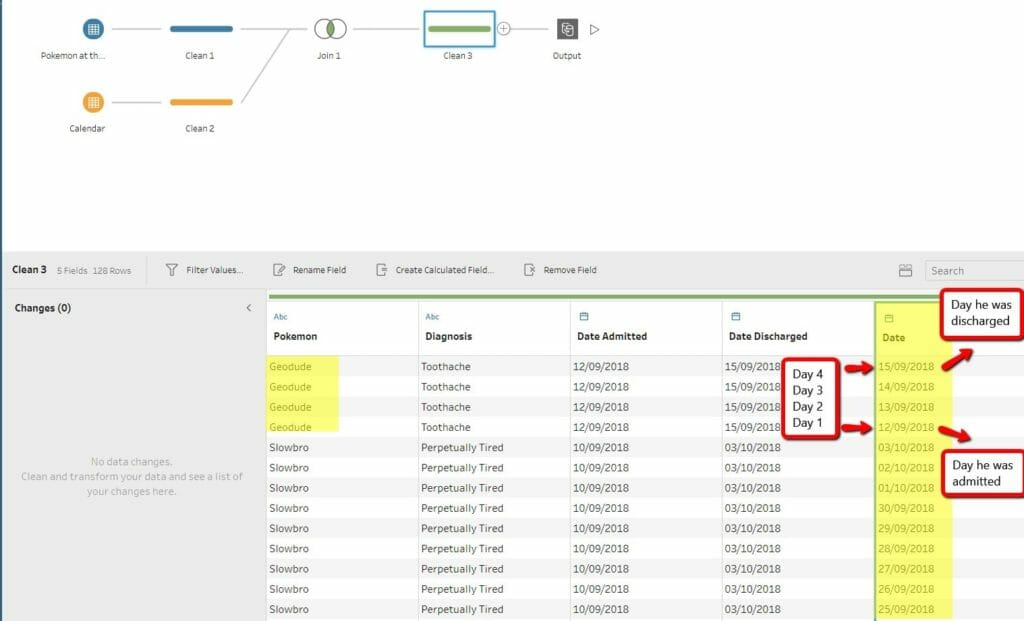Click the 01/10/2018 Date cell
1024x621 pixels.
click(x=906, y=488)
